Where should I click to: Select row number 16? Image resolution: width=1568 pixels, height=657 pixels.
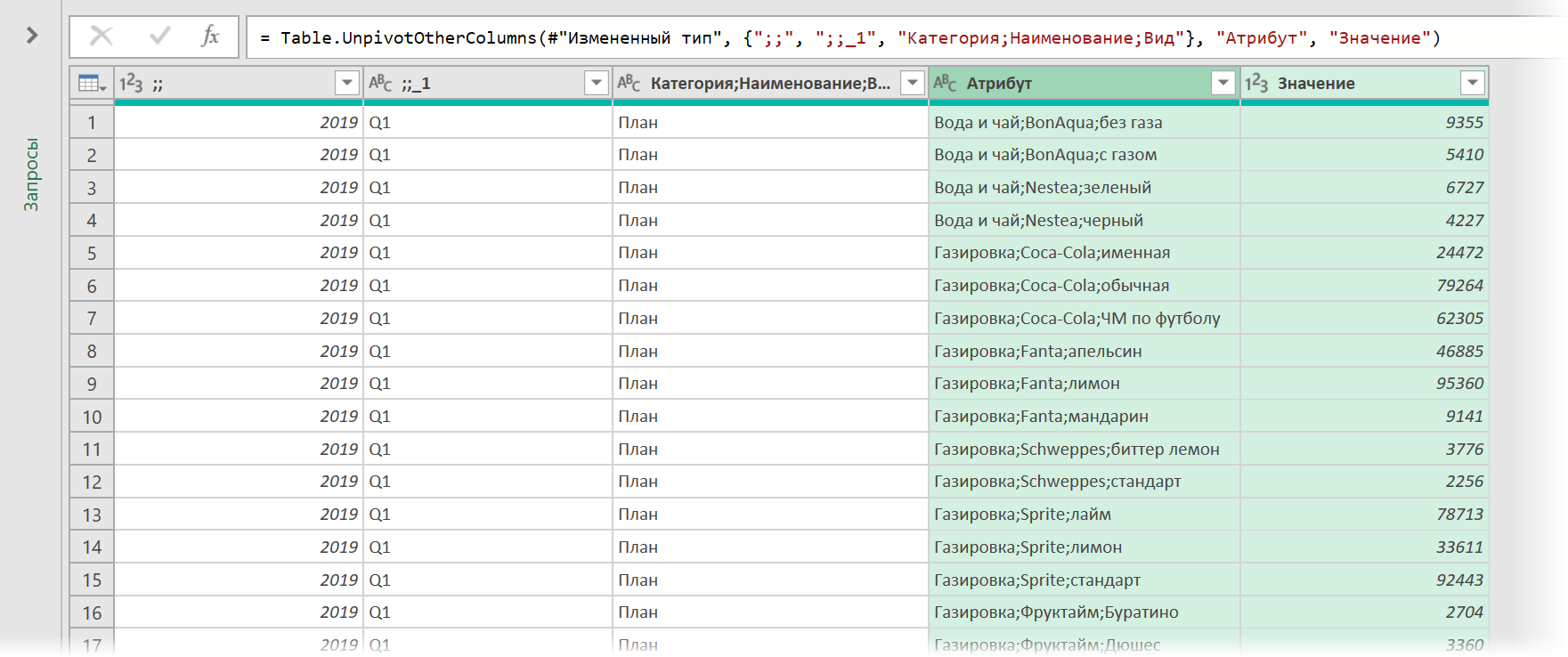click(92, 612)
